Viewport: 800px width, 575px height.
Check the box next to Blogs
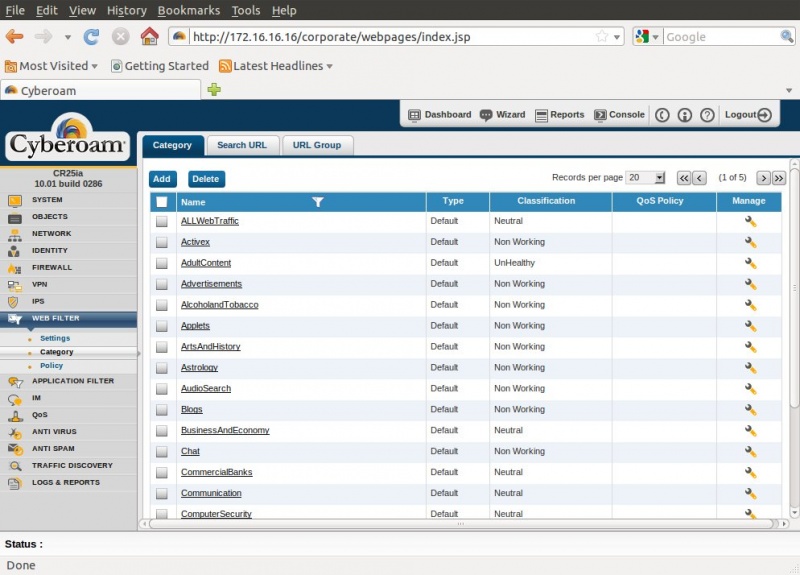tap(161, 410)
